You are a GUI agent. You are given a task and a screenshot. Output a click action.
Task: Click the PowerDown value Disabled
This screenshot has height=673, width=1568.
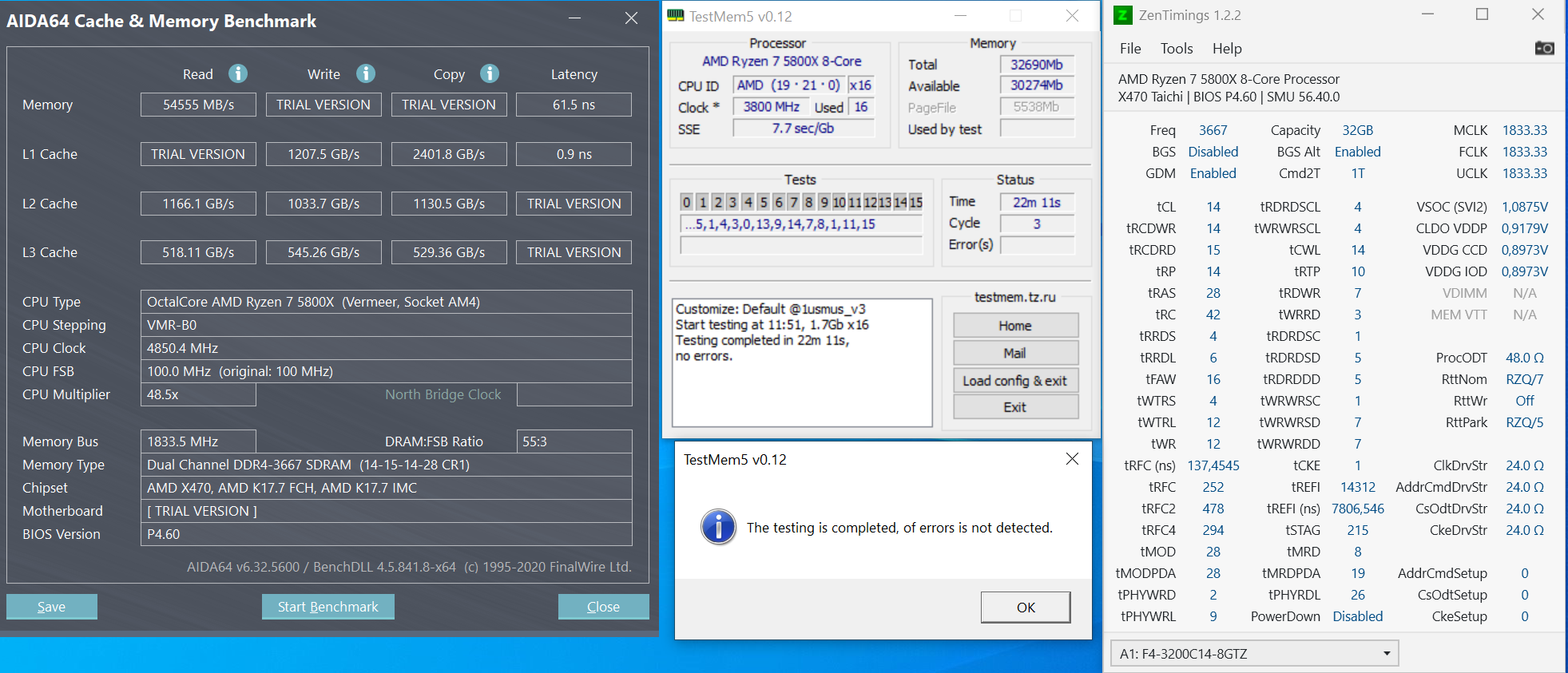pos(1358,616)
